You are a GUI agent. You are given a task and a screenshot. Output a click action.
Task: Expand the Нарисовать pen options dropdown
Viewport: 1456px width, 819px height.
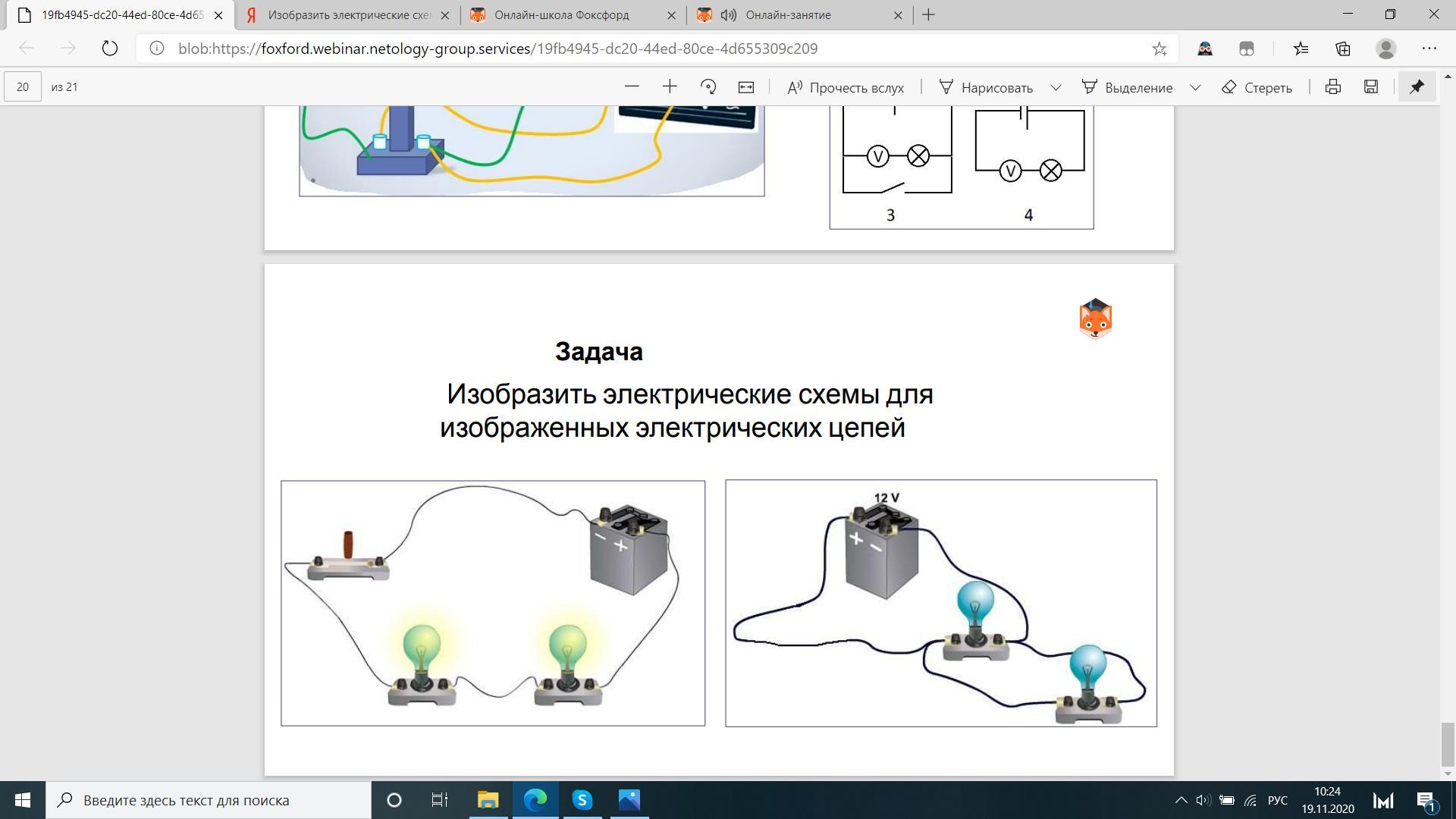(x=1056, y=88)
